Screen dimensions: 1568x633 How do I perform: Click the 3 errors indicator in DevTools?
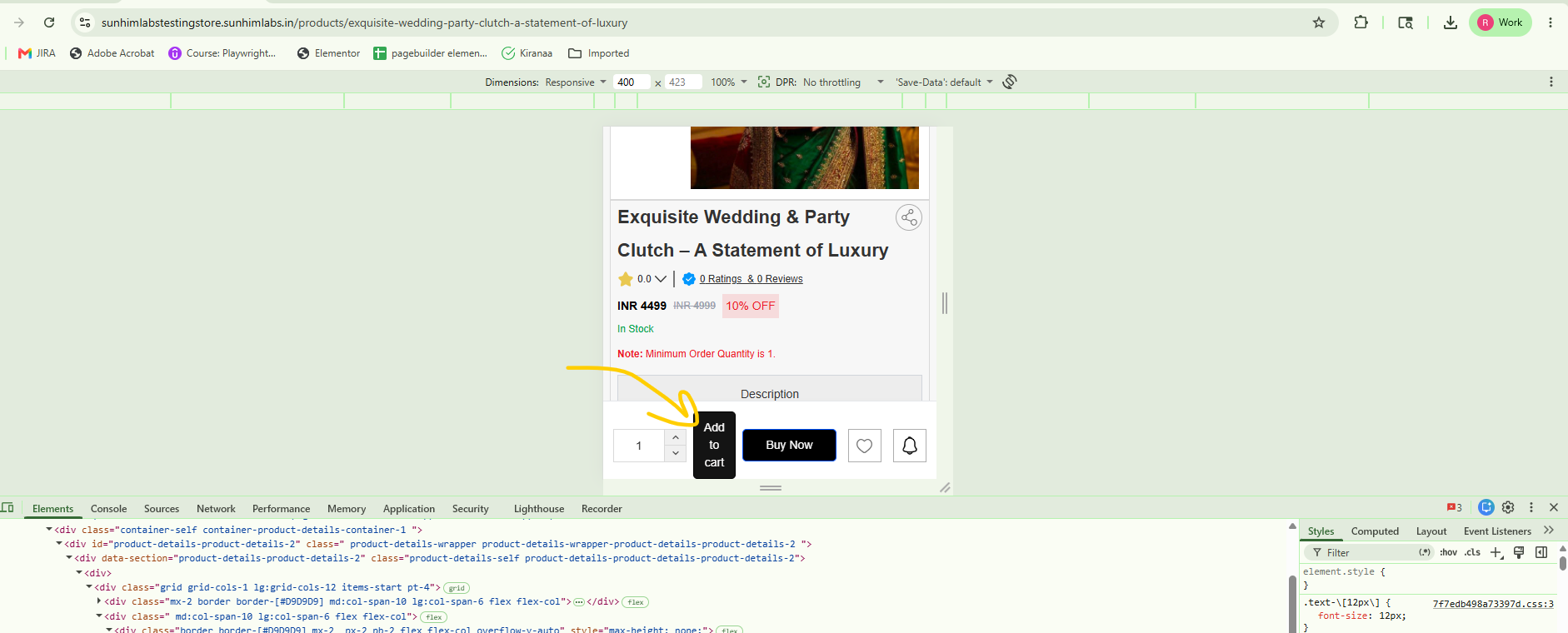pyautogui.click(x=1455, y=507)
